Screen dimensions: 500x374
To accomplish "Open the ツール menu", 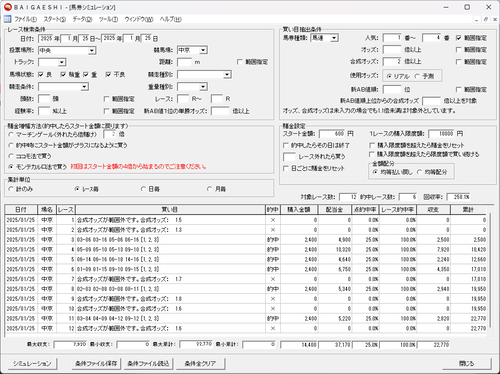I will (x=108, y=19).
